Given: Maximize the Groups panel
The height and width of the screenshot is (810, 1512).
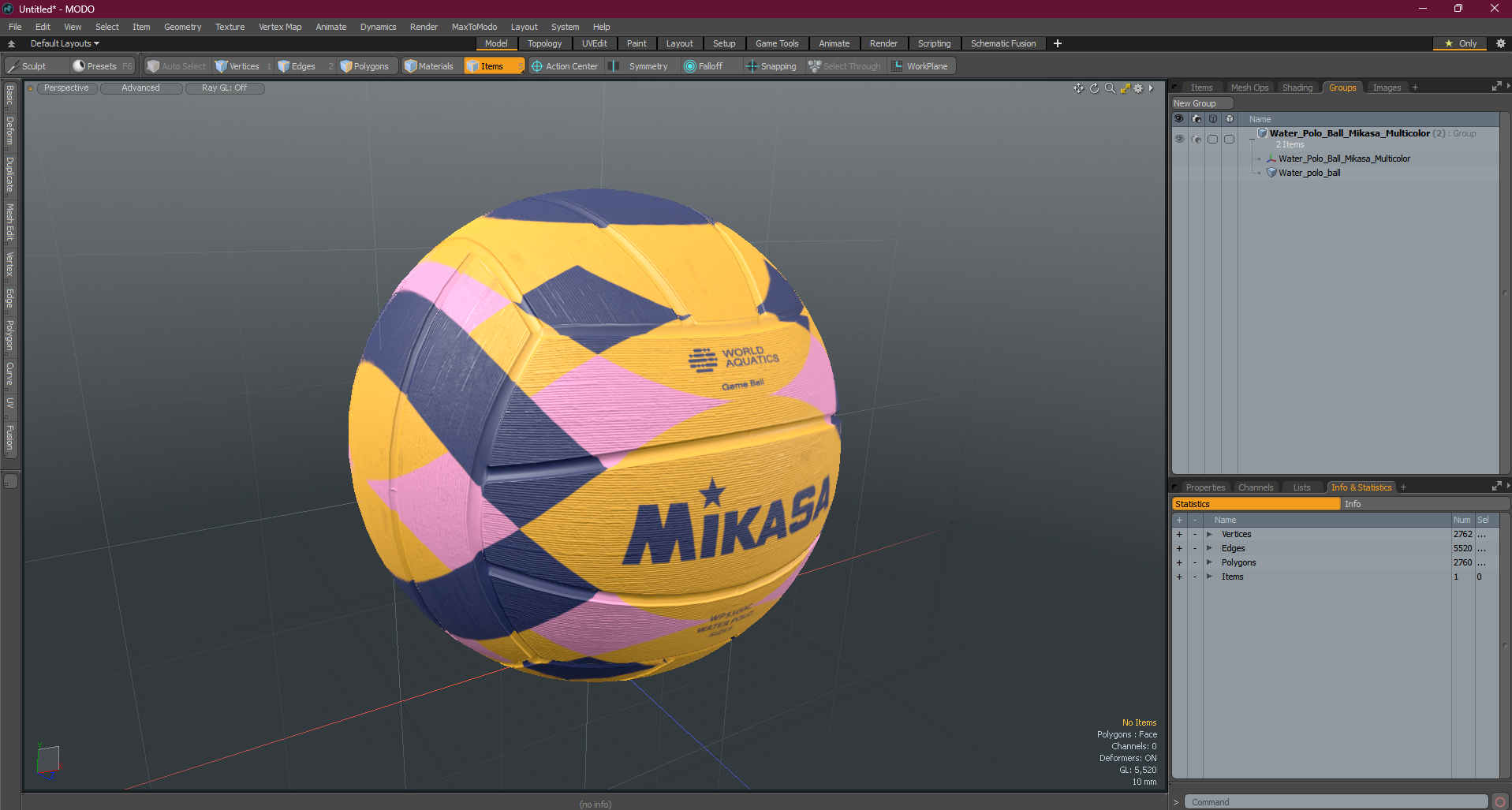Looking at the screenshot, I should coord(1496,87).
